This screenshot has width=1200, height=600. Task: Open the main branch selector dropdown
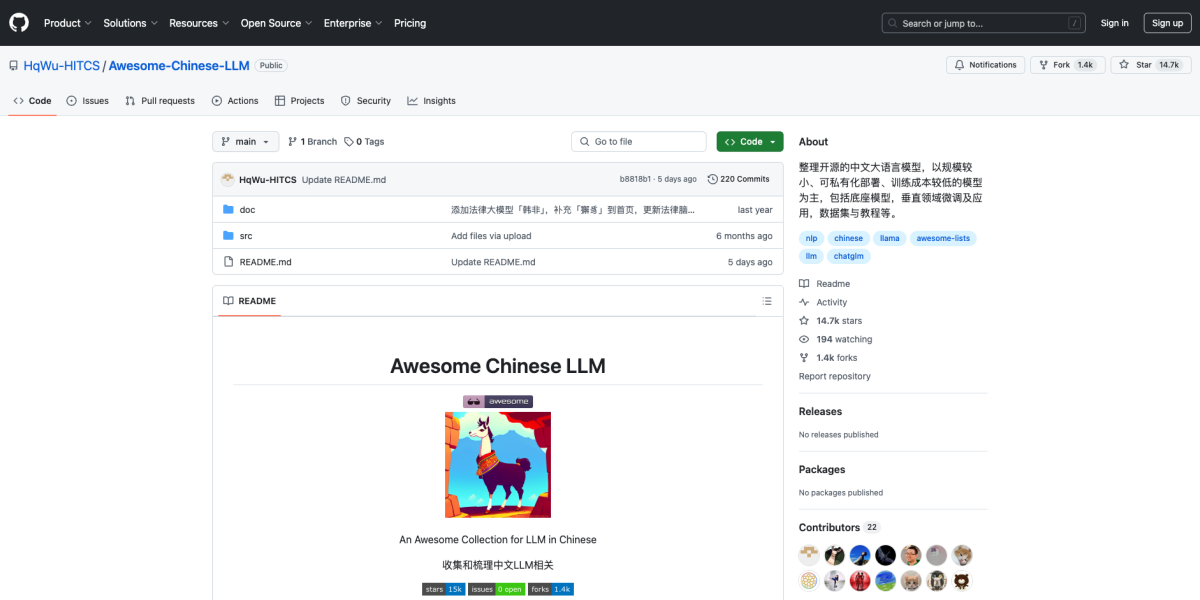(244, 141)
